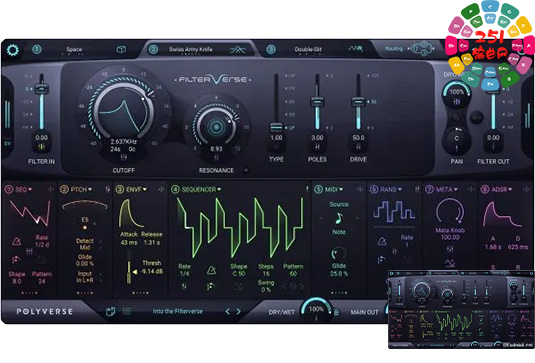Open the META modulator 7 type dropdown
Image resolution: width=535 pixels, height=363 pixels.
[x=446, y=189]
